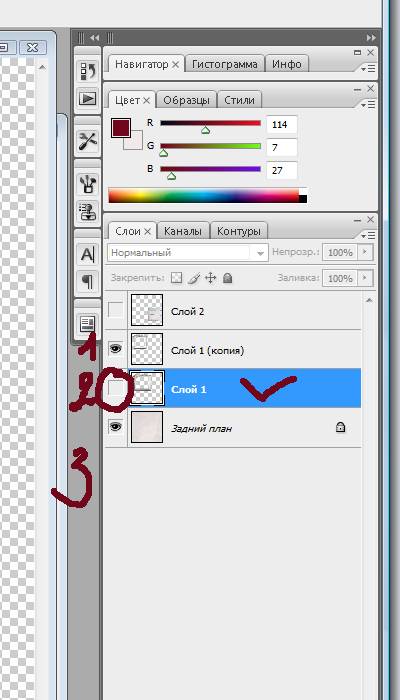Screen dimensions: 400x700
Task: Hide the Слой 1 (копия) layer
Action: pos(116,349)
